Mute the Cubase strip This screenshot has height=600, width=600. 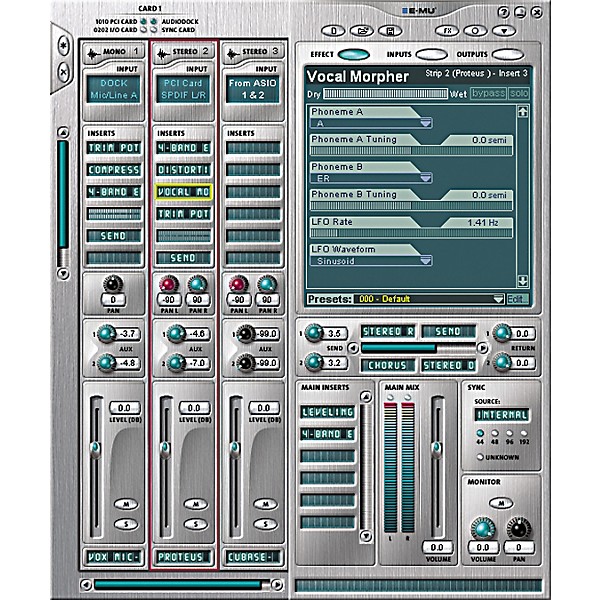[x=265, y=504]
